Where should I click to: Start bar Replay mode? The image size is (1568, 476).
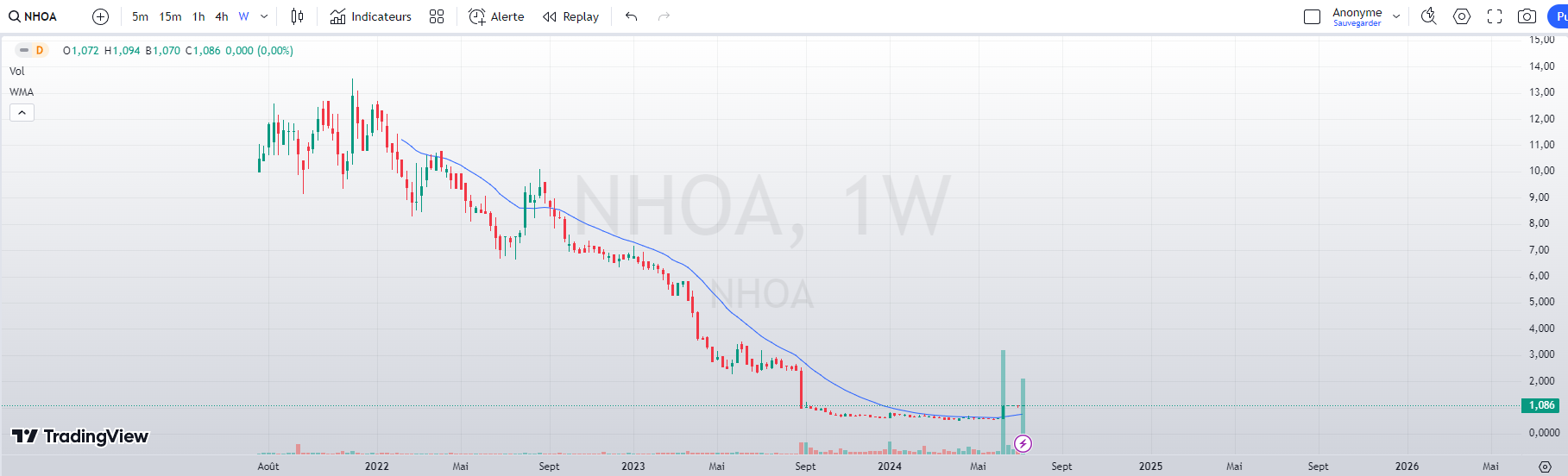pyautogui.click(x=571, y=16)
